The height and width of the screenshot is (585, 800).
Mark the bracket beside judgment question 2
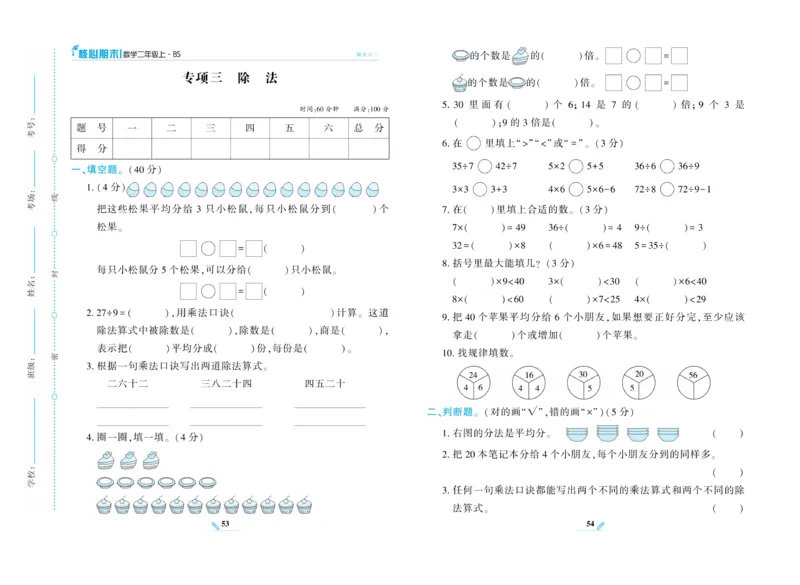click(726, 470)
